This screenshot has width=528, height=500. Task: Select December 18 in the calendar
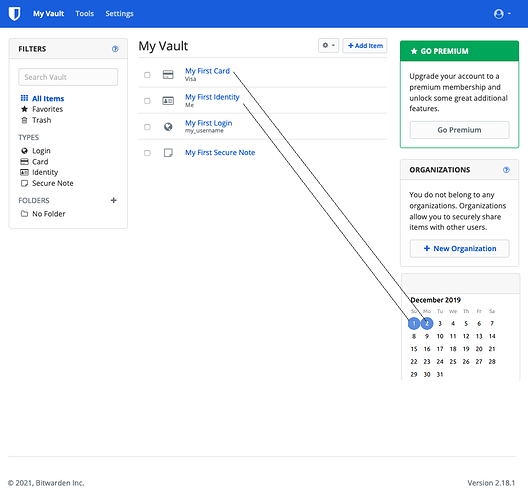click(453, 349)
